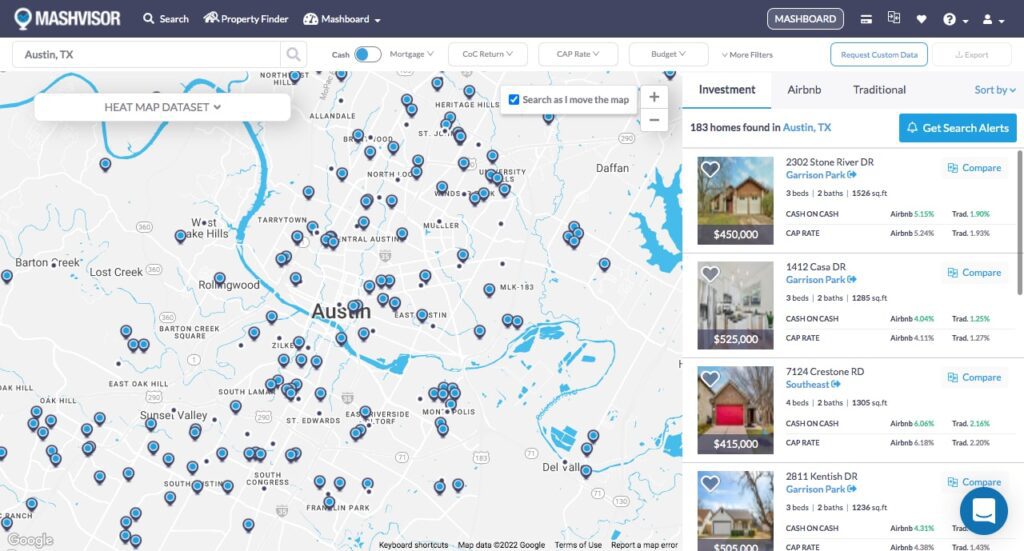Click the 2302 Stone River DR title

click(x=829, y=162)
